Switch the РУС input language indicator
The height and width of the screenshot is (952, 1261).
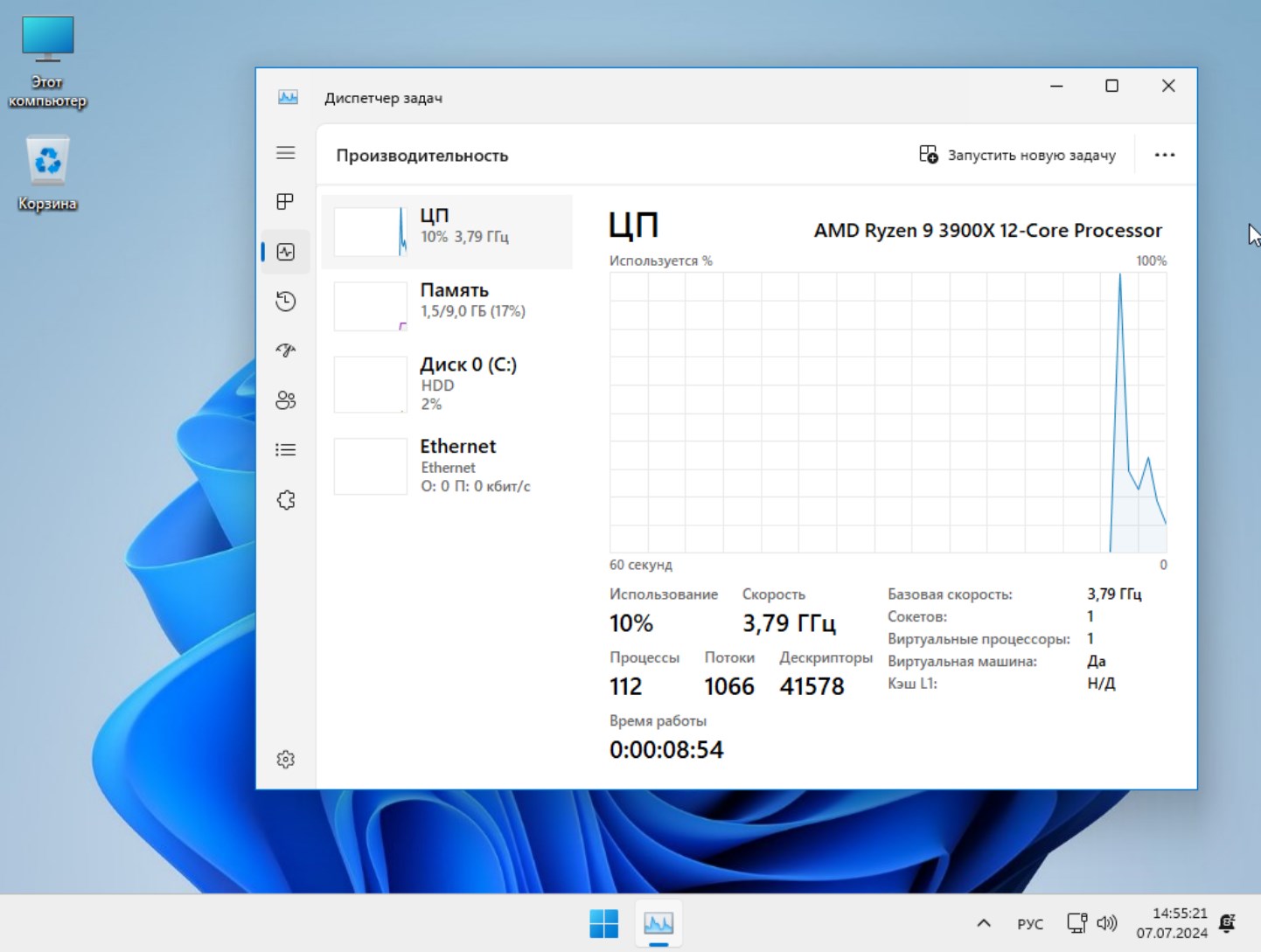(1030, 924)
